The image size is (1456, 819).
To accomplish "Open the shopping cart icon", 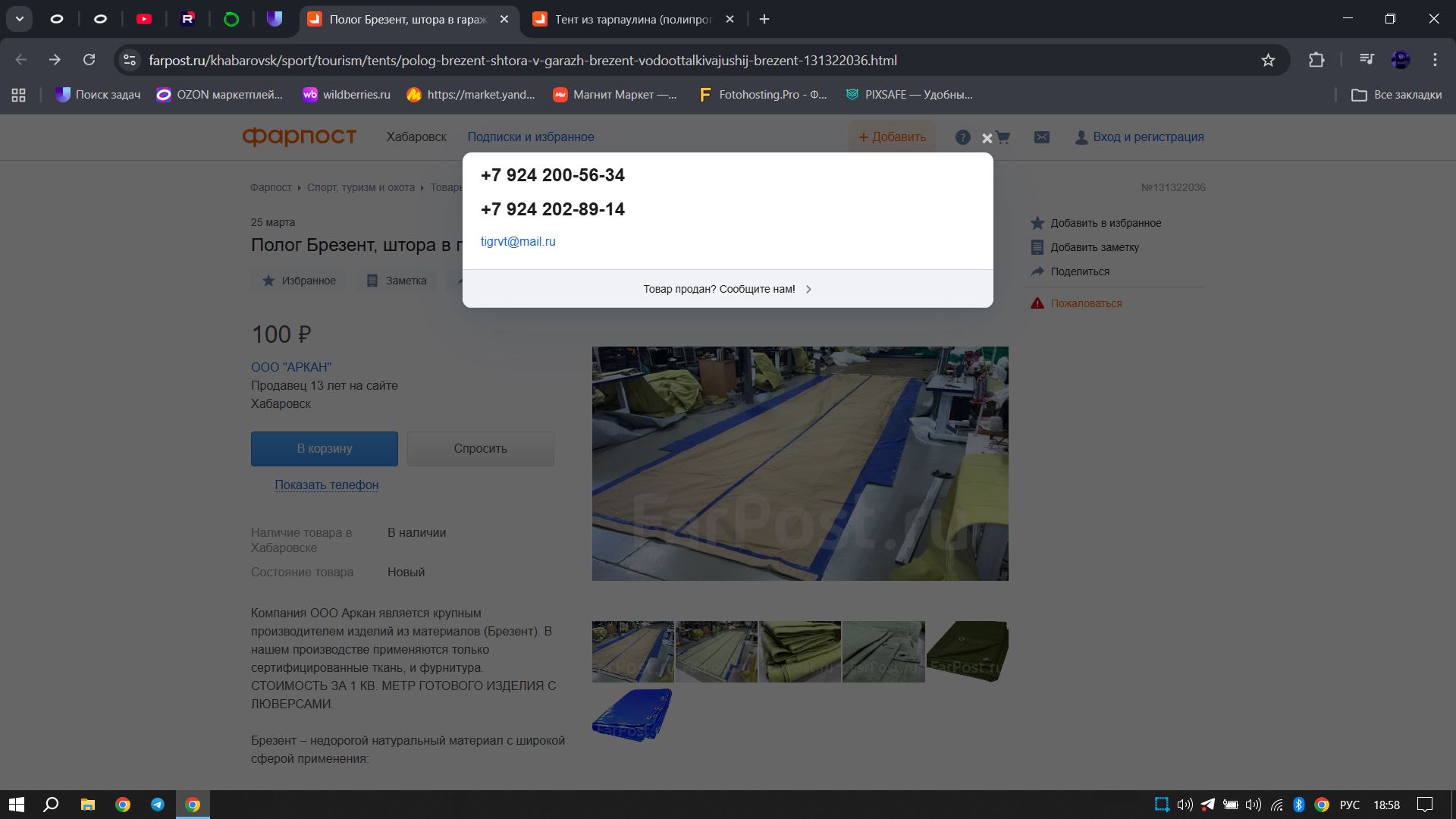I will tap(1003, 137).
